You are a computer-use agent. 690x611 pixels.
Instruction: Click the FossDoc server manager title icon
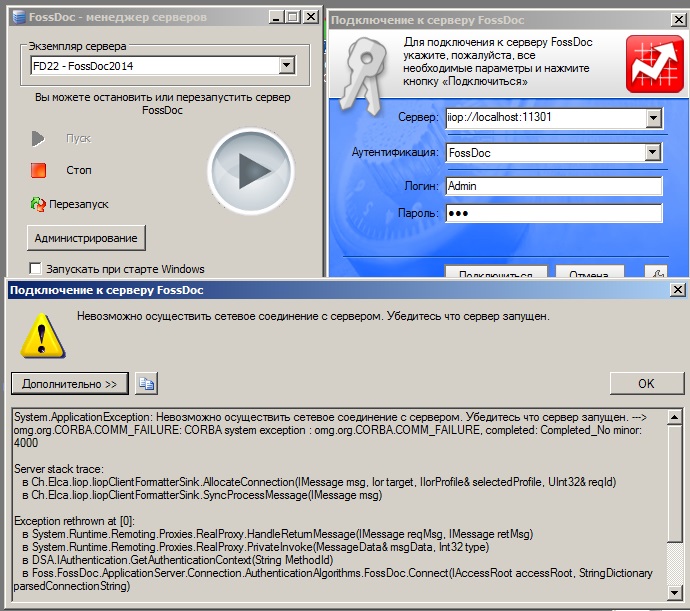pos(19,17)
